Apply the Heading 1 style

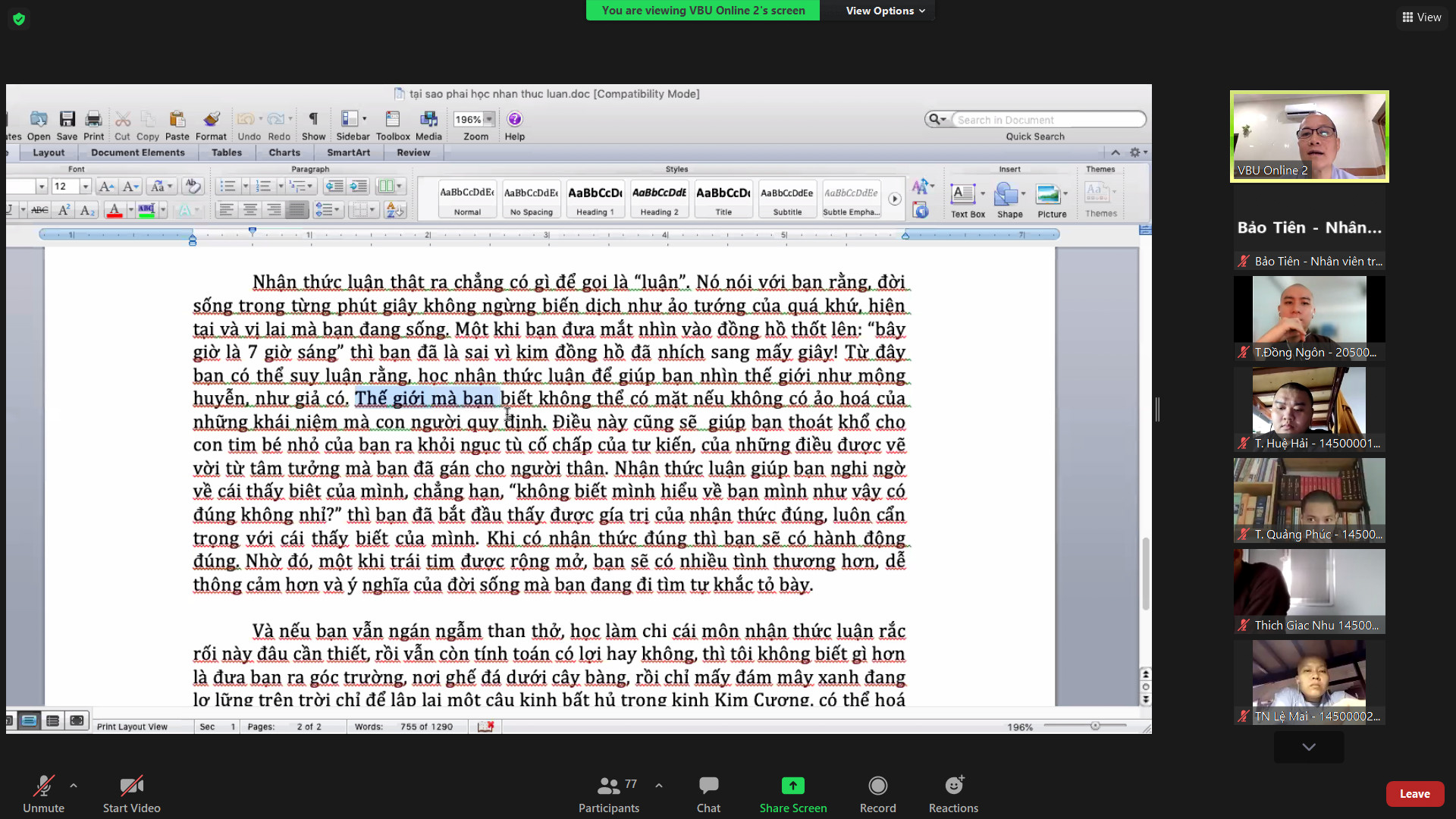[595, 199]
